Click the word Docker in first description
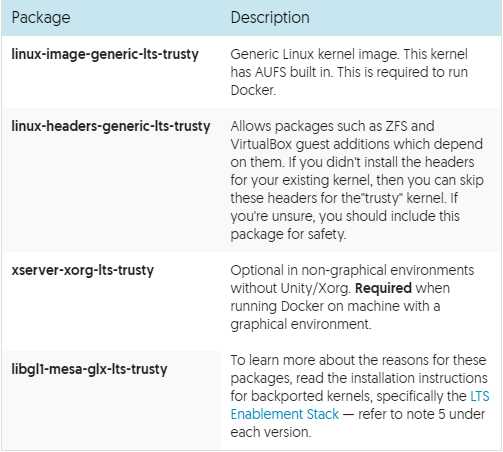 (253, 90)
